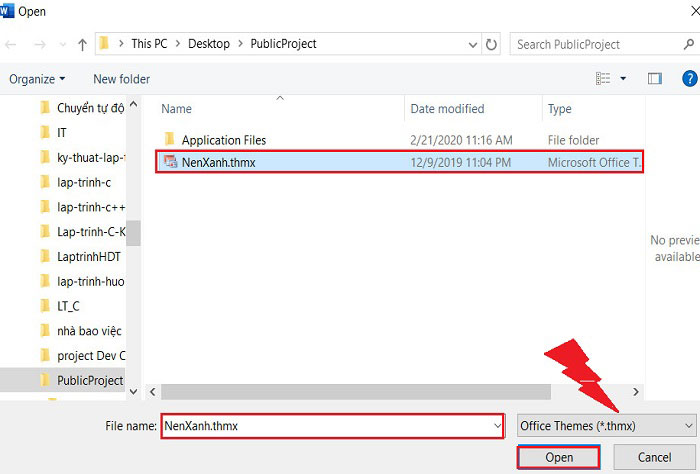Open the Organize menu

click(x=37, y=78)
